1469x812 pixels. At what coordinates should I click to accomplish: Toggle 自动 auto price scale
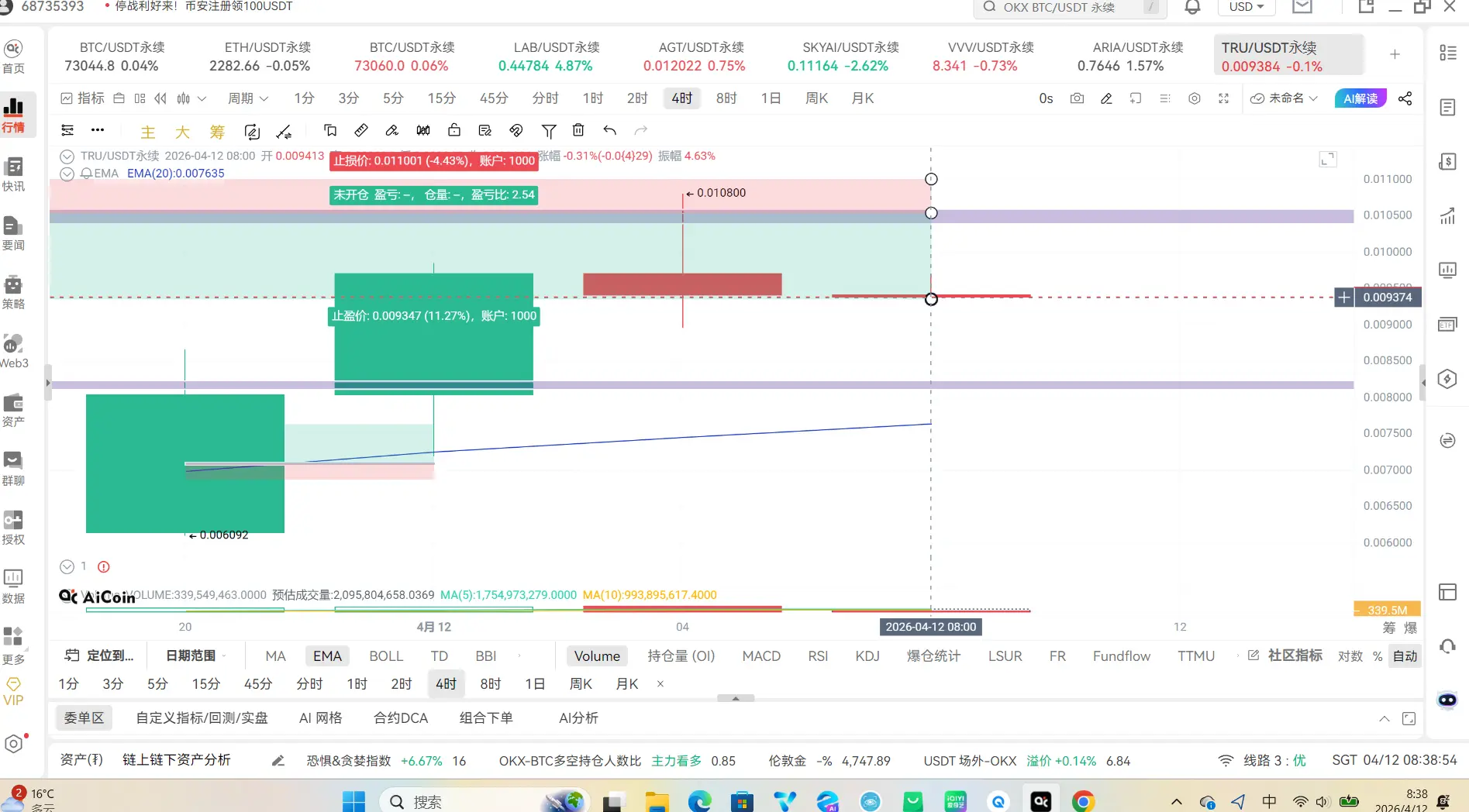[1405, 656]
